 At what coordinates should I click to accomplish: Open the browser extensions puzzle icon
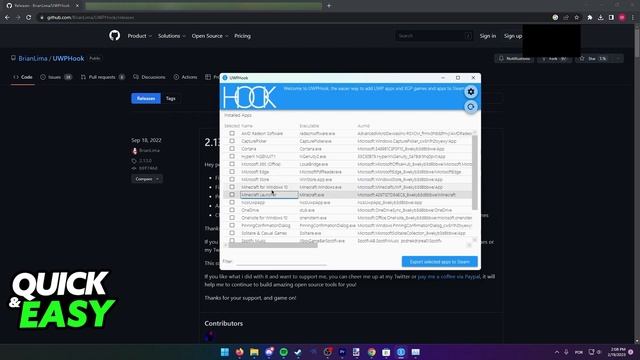(590, 18)
